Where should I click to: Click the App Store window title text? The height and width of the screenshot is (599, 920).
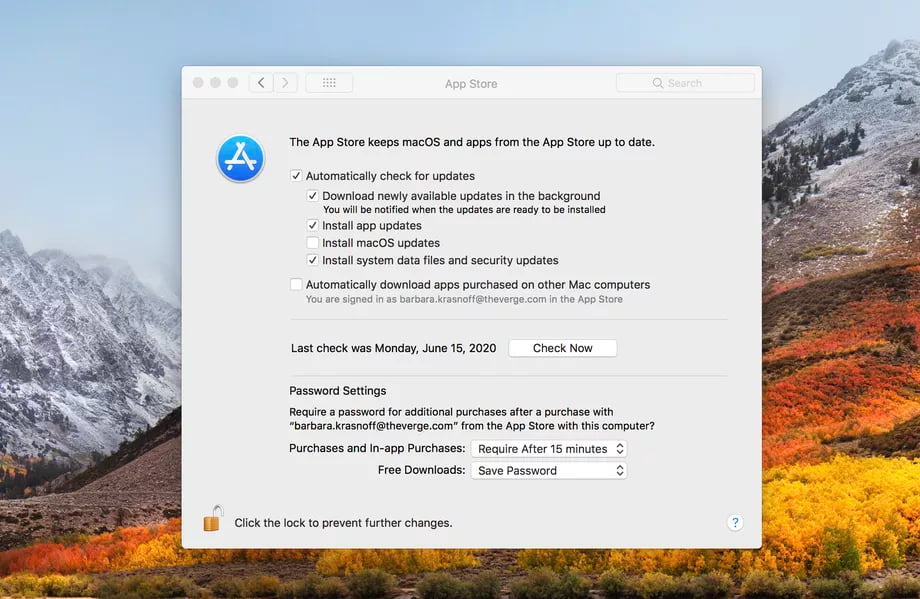point(471,84)
